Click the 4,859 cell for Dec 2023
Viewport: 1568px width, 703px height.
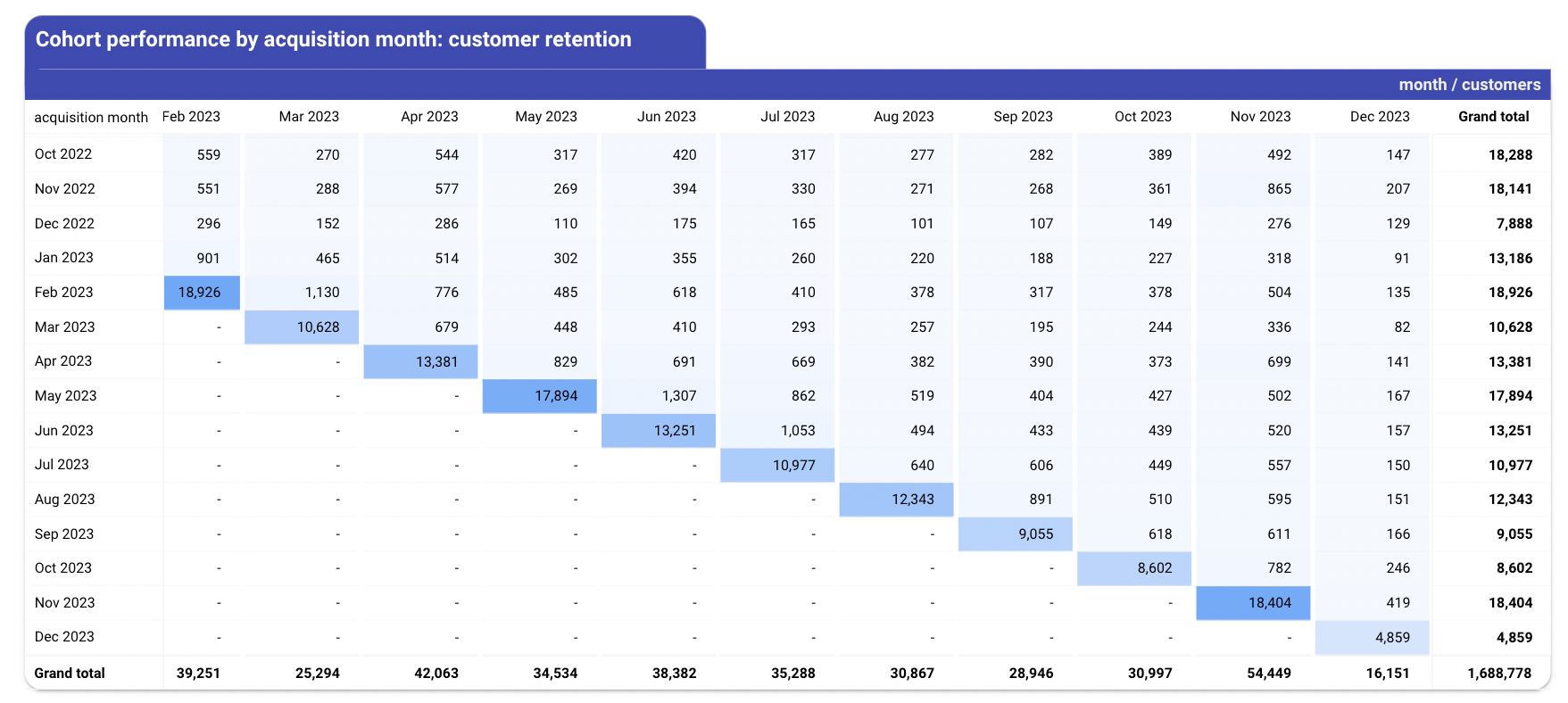point(1373,638)
